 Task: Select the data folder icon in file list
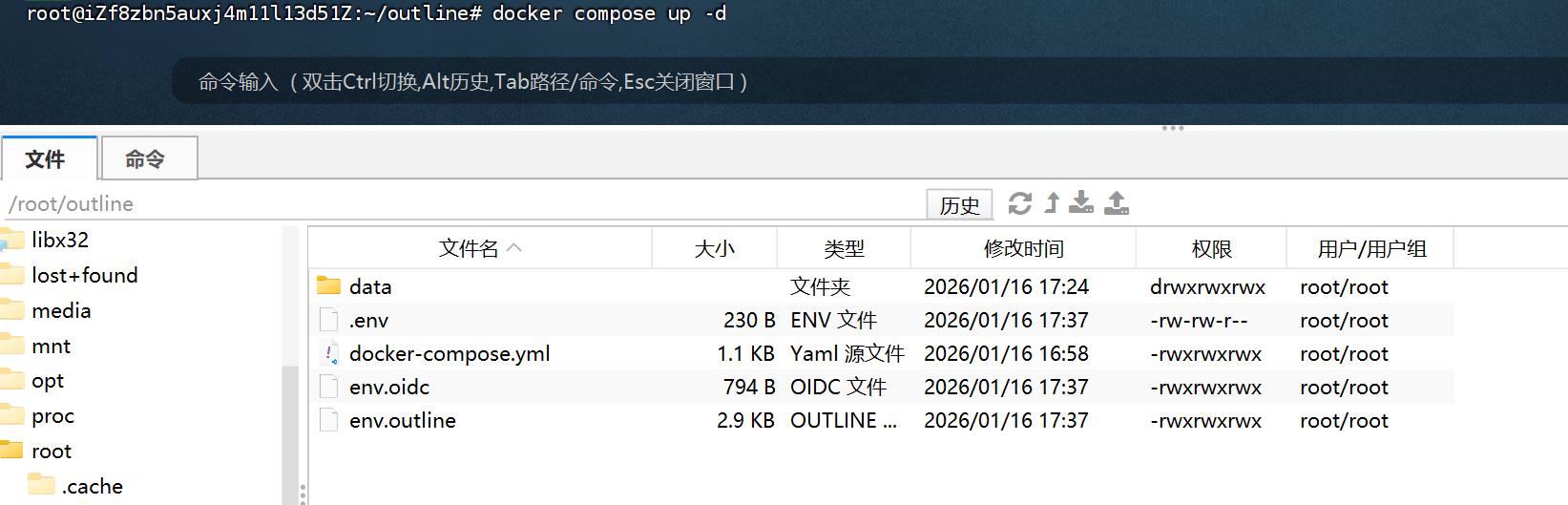[x=328, y=285]
